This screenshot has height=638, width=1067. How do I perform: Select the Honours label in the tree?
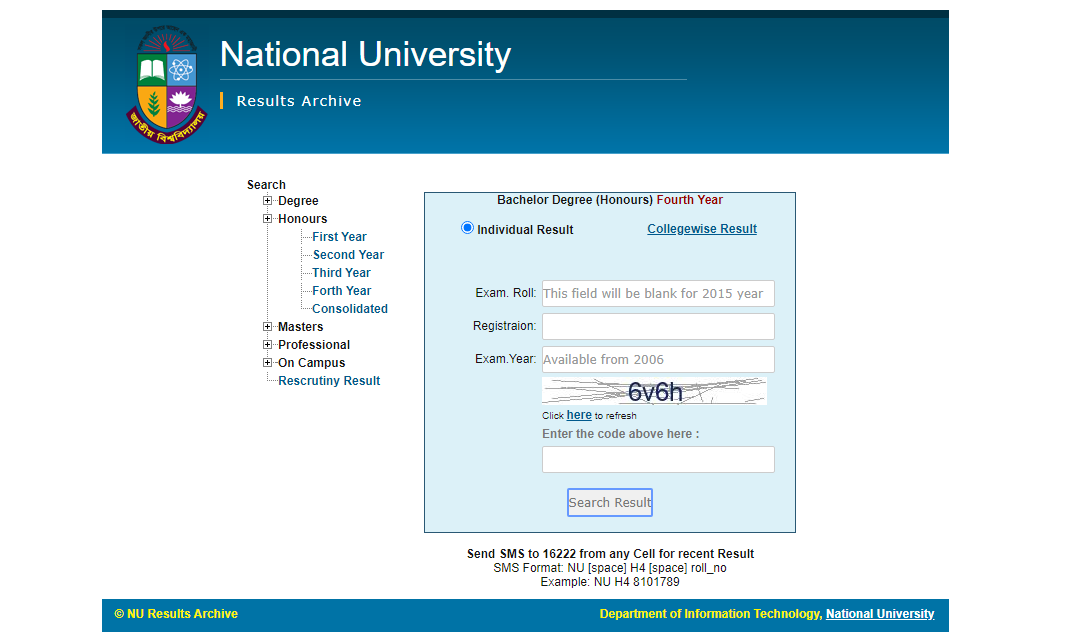pyautogui.click(x=302, y=219)
